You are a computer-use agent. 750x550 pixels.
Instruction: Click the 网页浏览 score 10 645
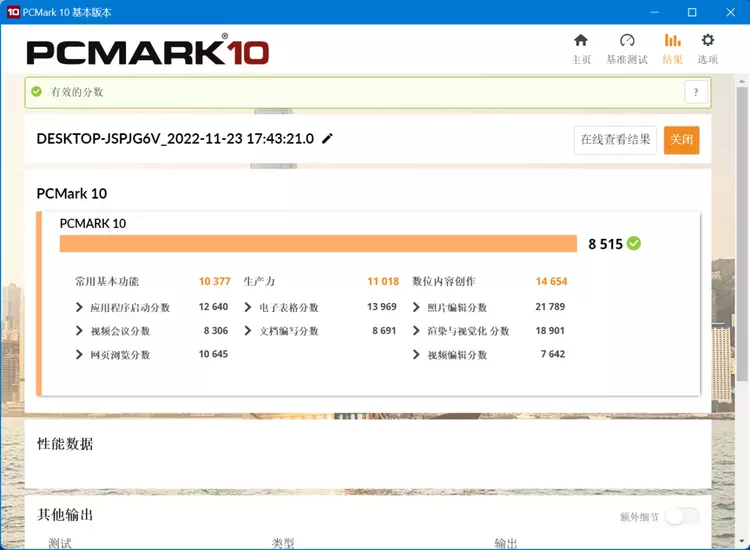pos(213,354)
